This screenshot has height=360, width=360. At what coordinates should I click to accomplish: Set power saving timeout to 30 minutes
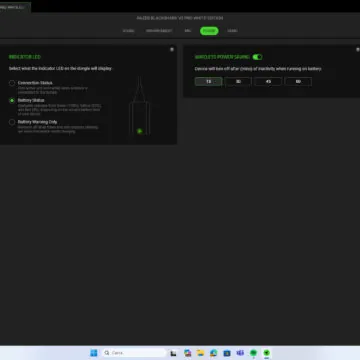tap(238, 82)
